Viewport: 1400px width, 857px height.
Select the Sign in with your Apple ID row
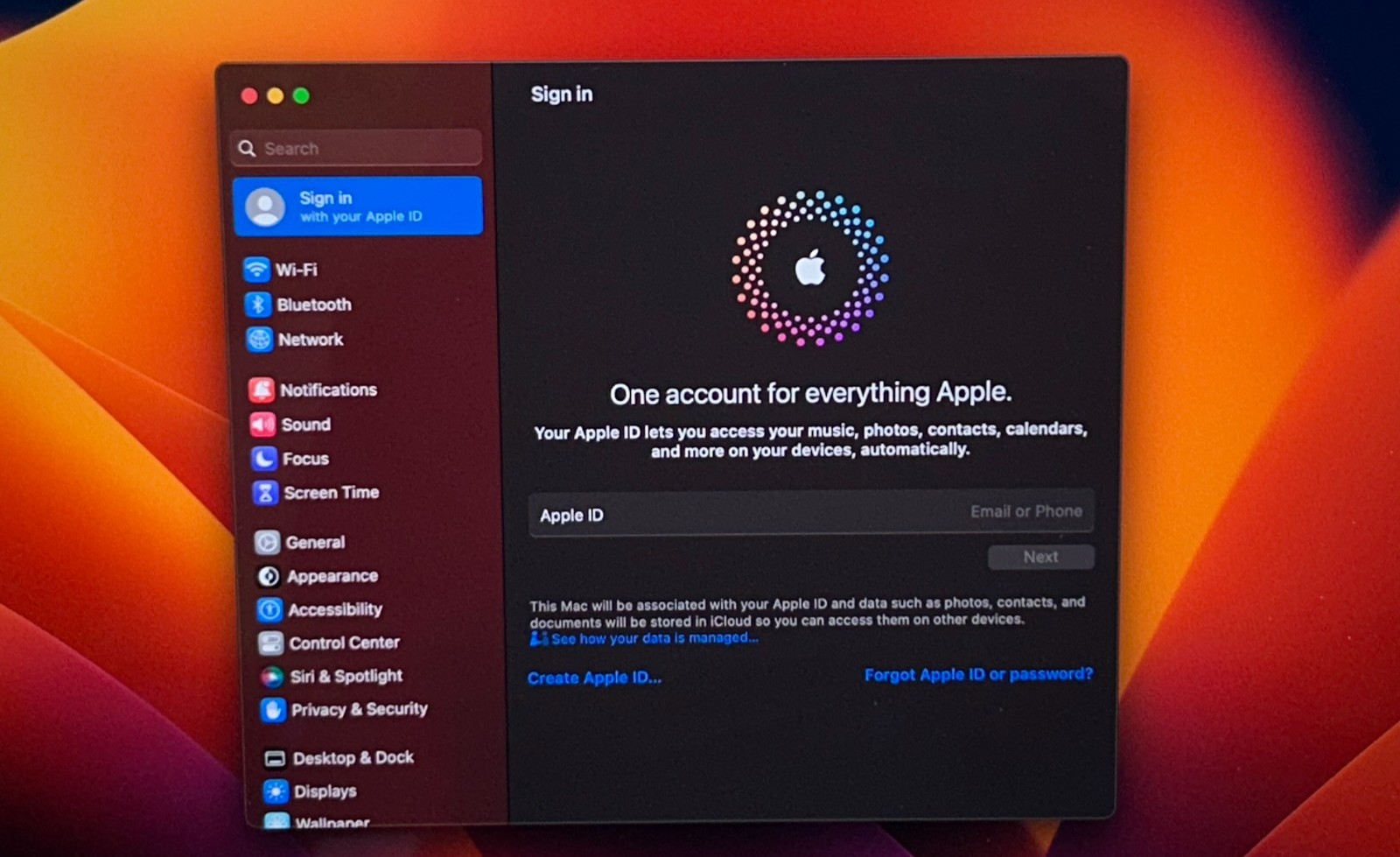pyautogui.click(x=358, y=207)
